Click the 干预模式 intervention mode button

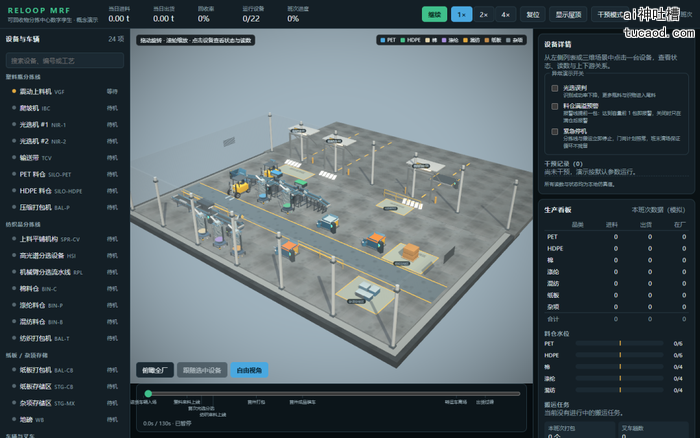610,14
